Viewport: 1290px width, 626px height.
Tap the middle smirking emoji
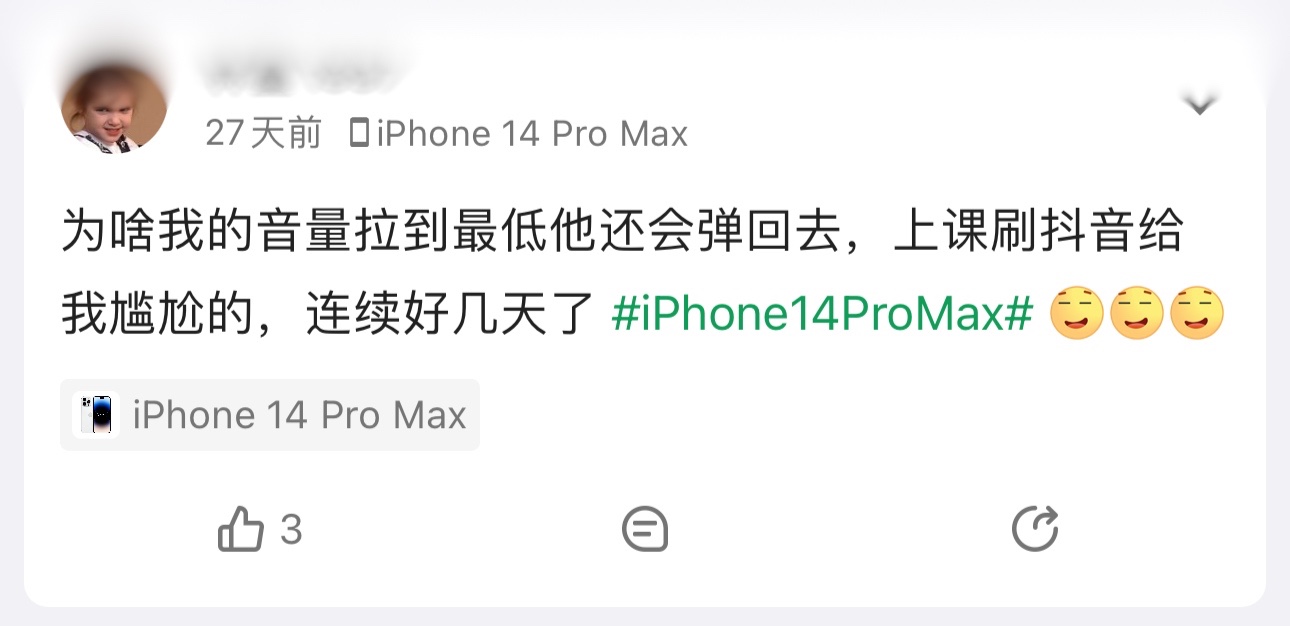click(x=1137, y=314)
